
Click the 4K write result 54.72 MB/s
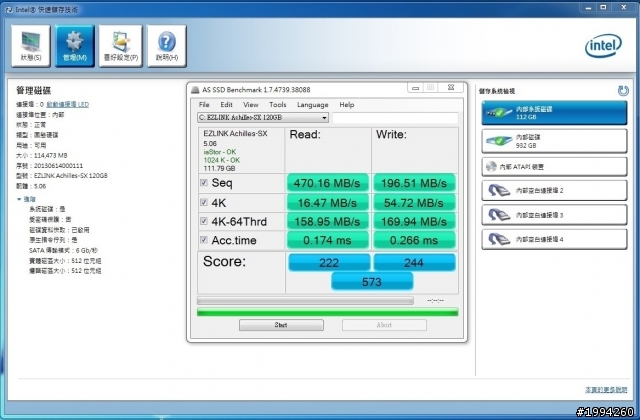pyautogui.click(x=414, y=202)
